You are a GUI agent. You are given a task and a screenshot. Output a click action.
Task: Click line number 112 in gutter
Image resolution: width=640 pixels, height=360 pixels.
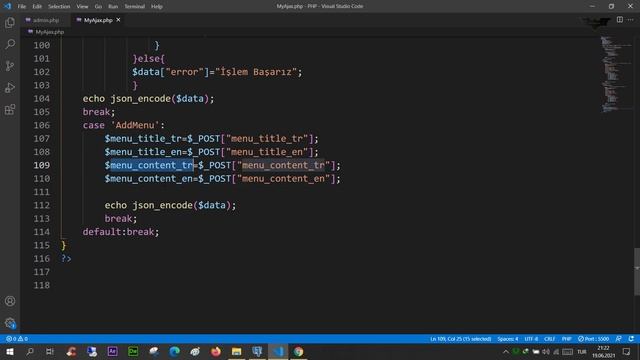click(42, 205)
